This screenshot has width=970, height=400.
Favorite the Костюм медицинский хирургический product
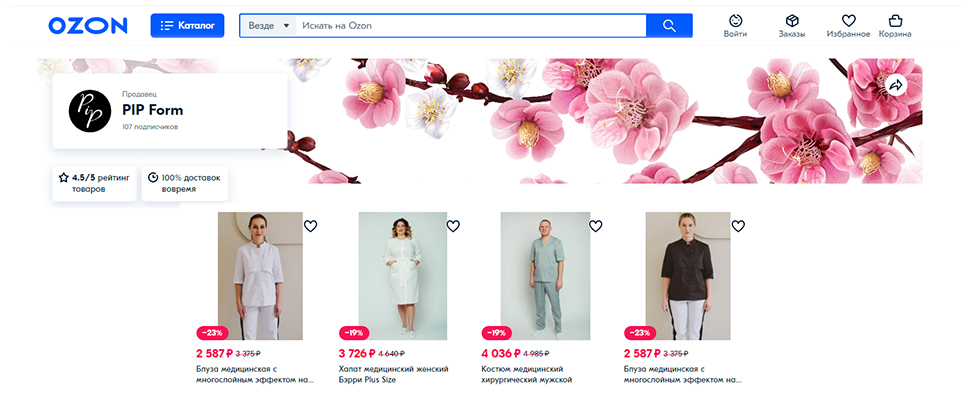[596, 226]
